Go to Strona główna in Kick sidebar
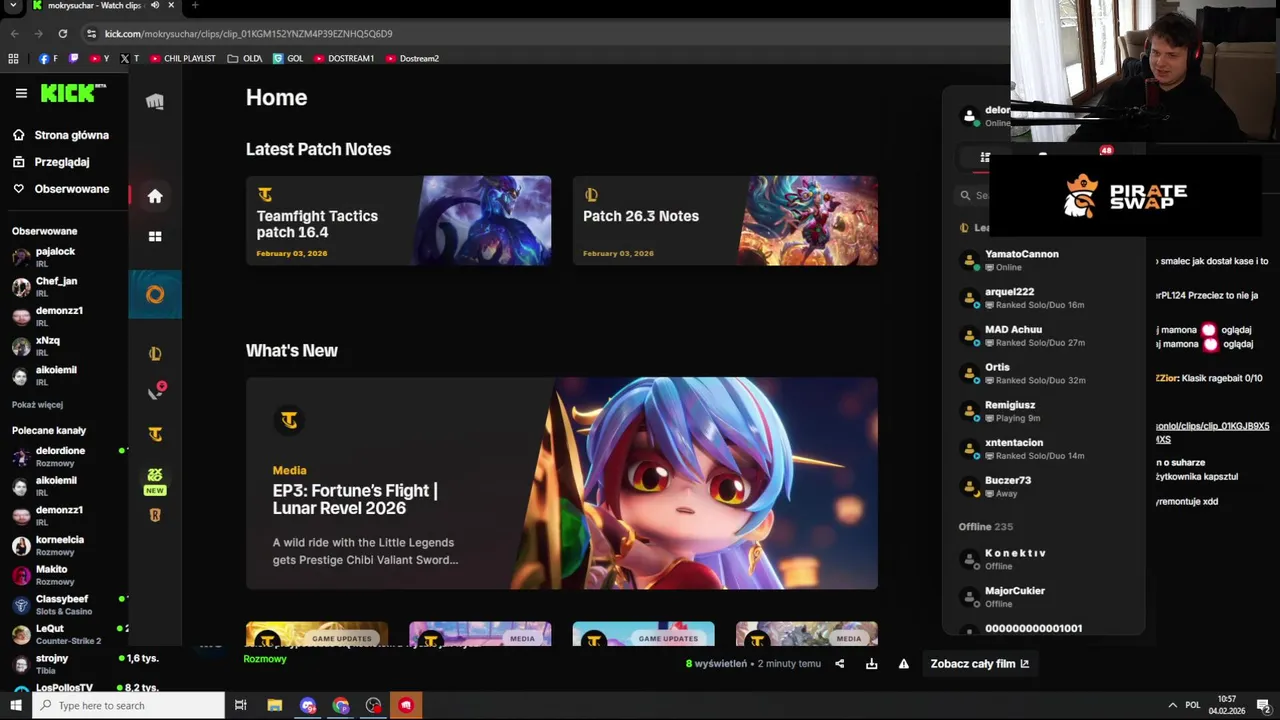This screenshot has width=1280, height=720. 60,135
